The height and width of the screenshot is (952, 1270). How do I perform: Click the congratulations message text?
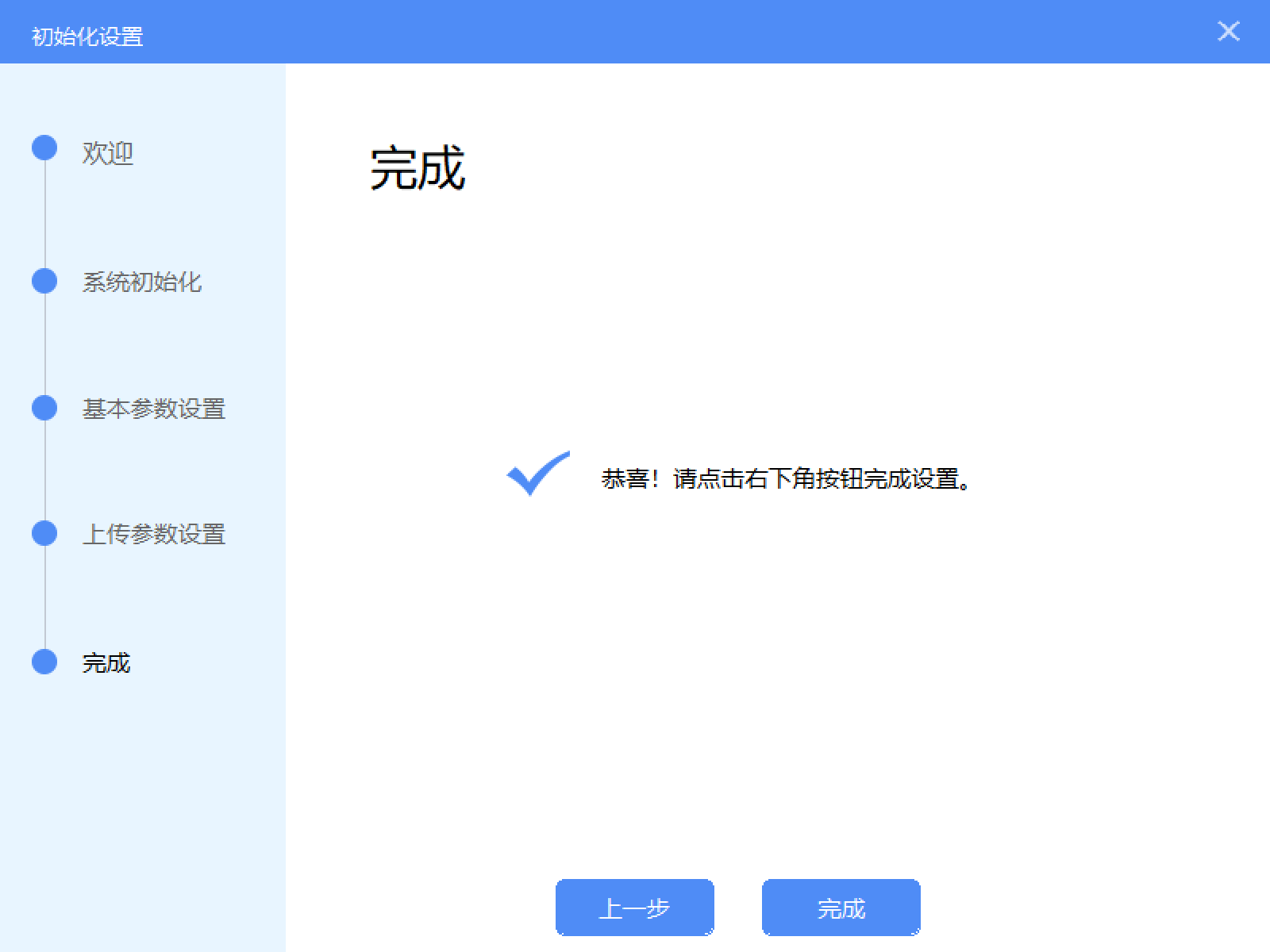(786, 478)
